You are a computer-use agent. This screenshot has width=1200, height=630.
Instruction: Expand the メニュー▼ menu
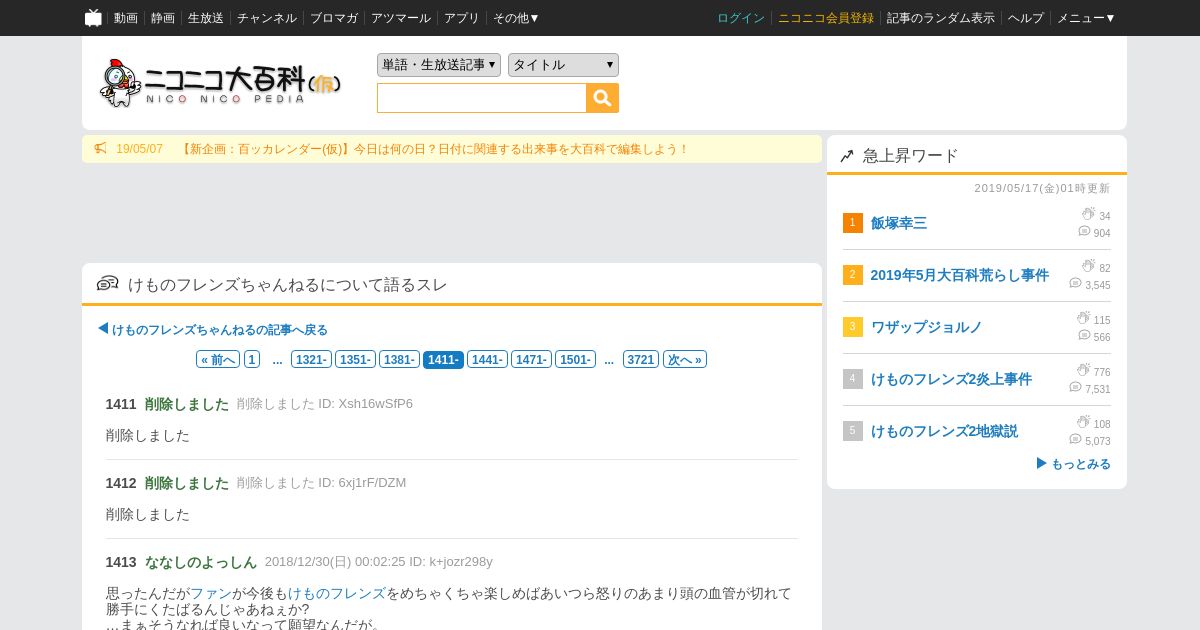point(1086,18)
